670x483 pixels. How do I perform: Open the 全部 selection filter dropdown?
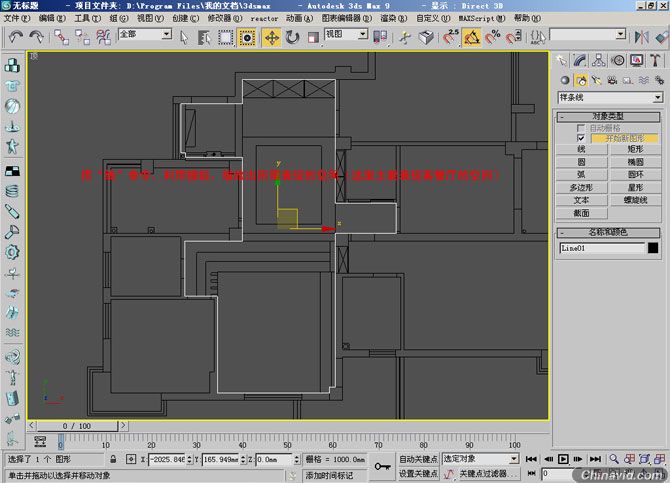pyautogui.click(x=167, y=34)
